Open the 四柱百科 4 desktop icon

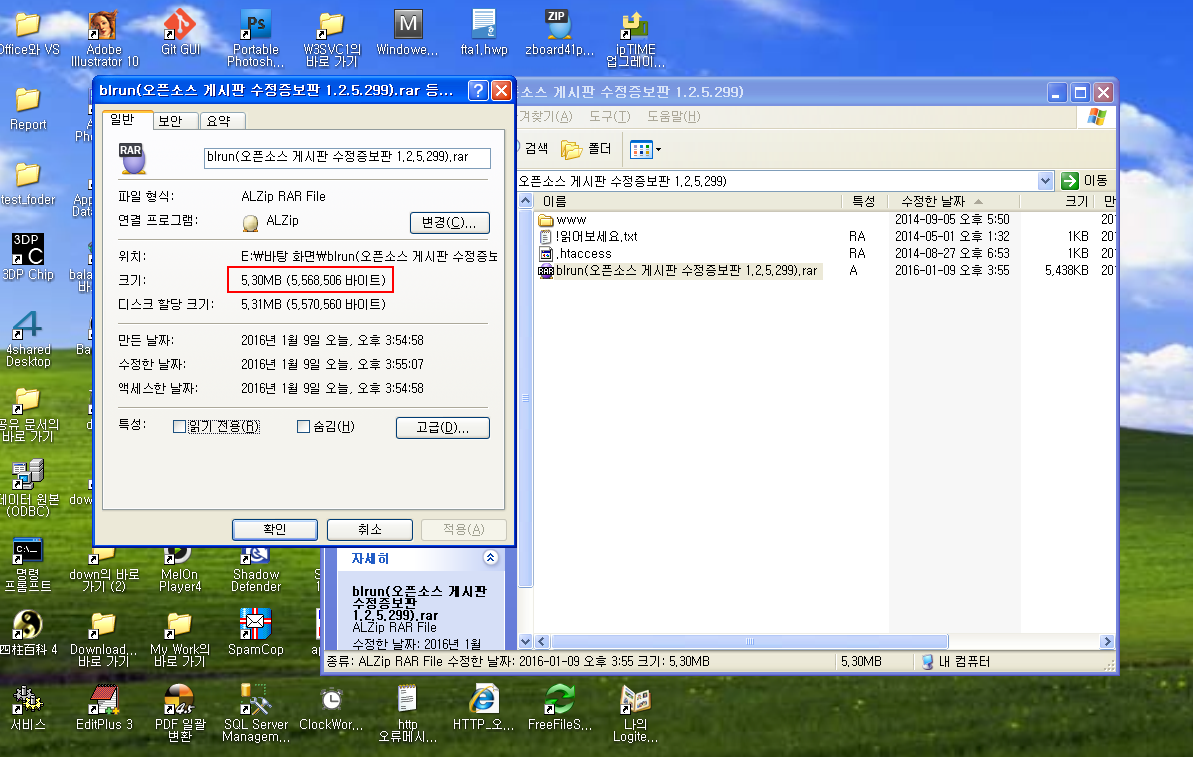28,631
